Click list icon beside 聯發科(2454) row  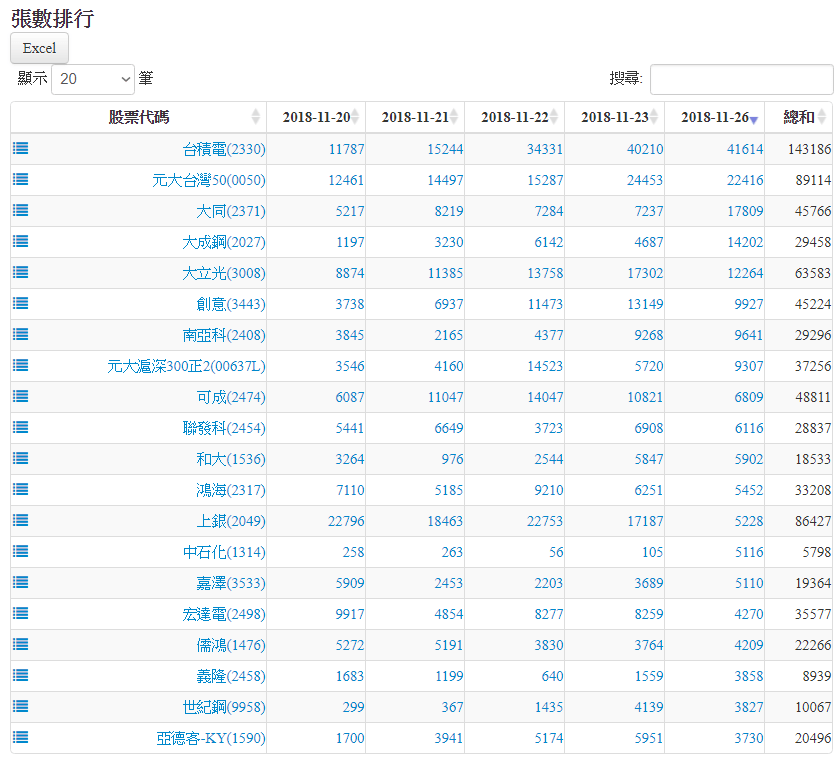point(21,427)
